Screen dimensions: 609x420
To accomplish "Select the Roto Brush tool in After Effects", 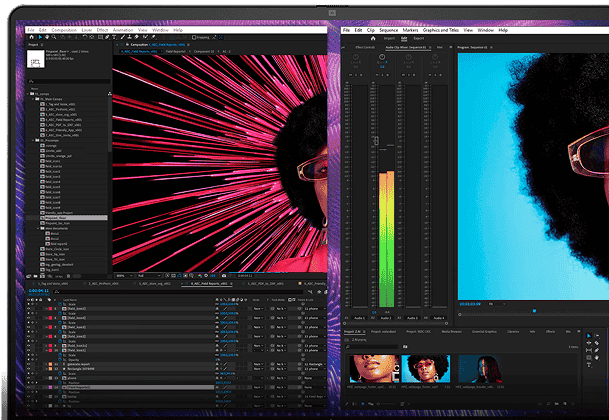I will pos(145,37).
